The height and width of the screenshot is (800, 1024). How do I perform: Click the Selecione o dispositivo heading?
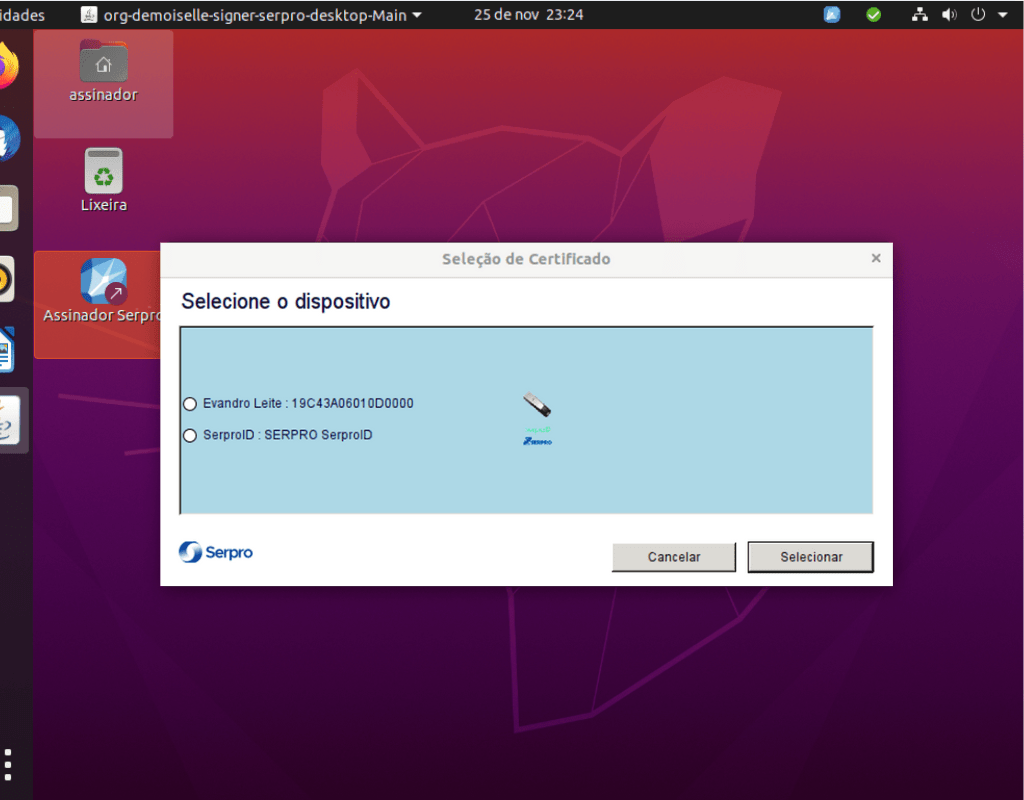click(285, 301)
